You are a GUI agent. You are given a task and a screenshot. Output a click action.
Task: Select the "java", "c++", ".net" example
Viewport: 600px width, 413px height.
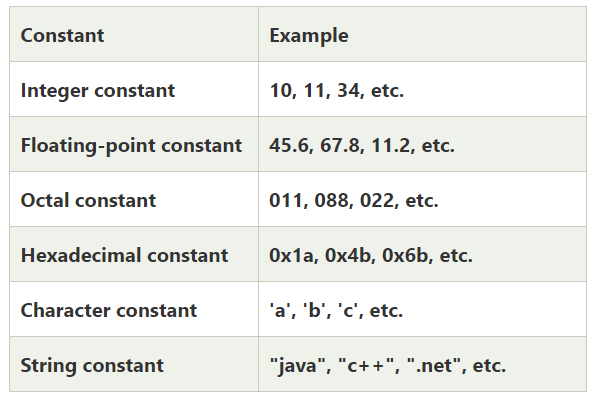[388, 366]
